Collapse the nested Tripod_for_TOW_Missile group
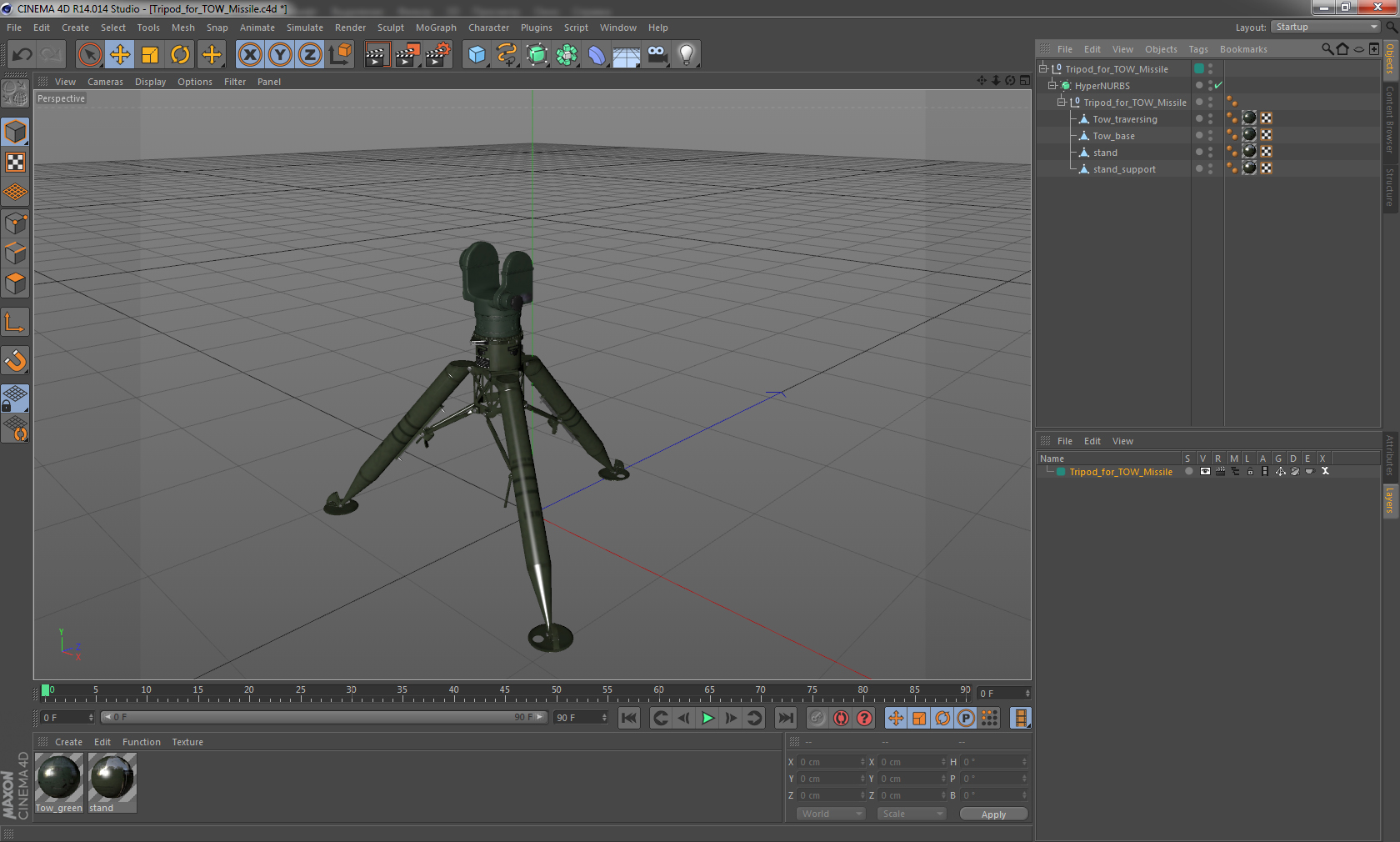The height and width of the screenshot is (842, 1400). click(x=1062, y=103)
